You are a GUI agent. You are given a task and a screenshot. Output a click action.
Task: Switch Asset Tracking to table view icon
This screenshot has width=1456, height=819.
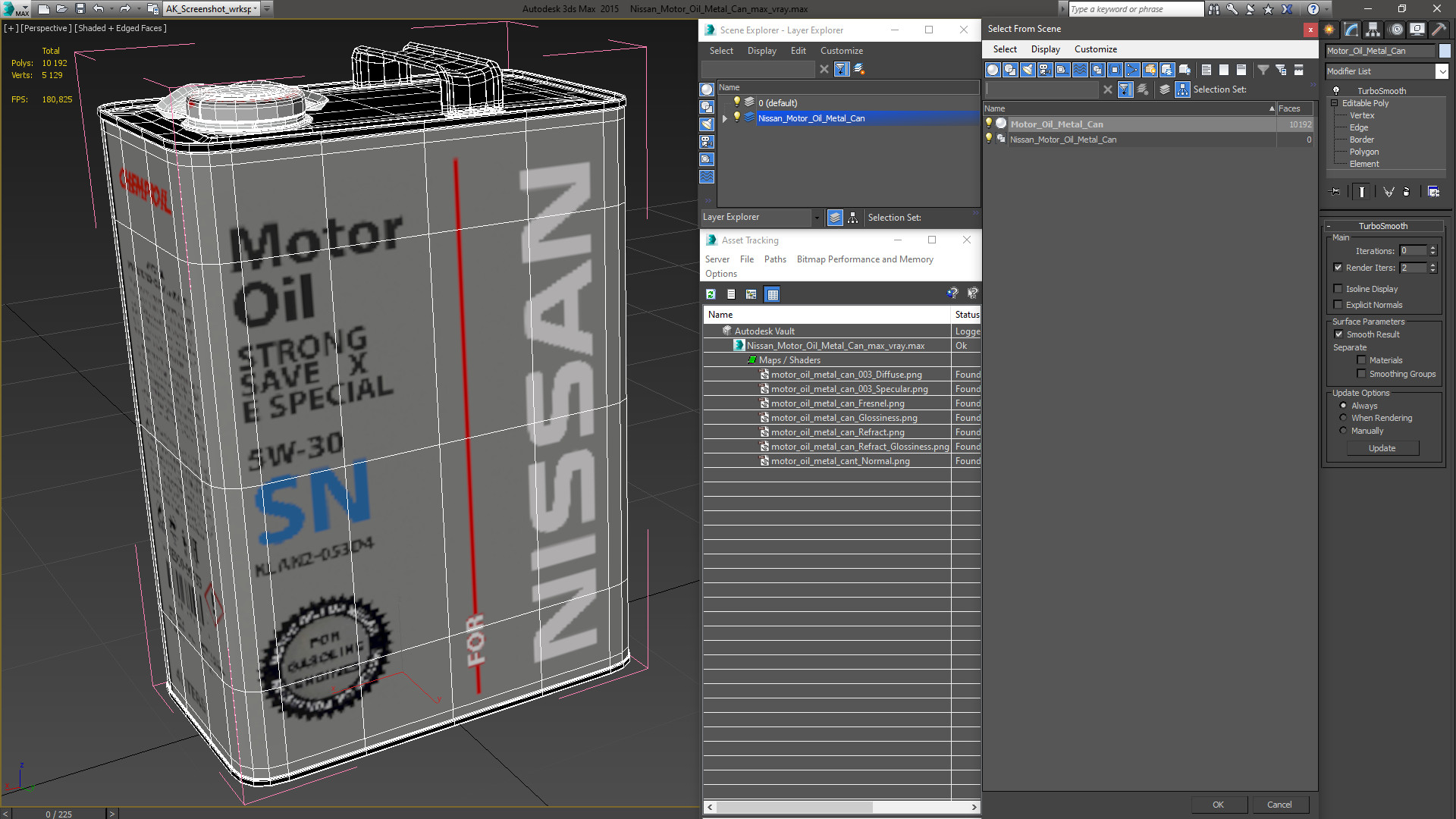click(772, 294)
